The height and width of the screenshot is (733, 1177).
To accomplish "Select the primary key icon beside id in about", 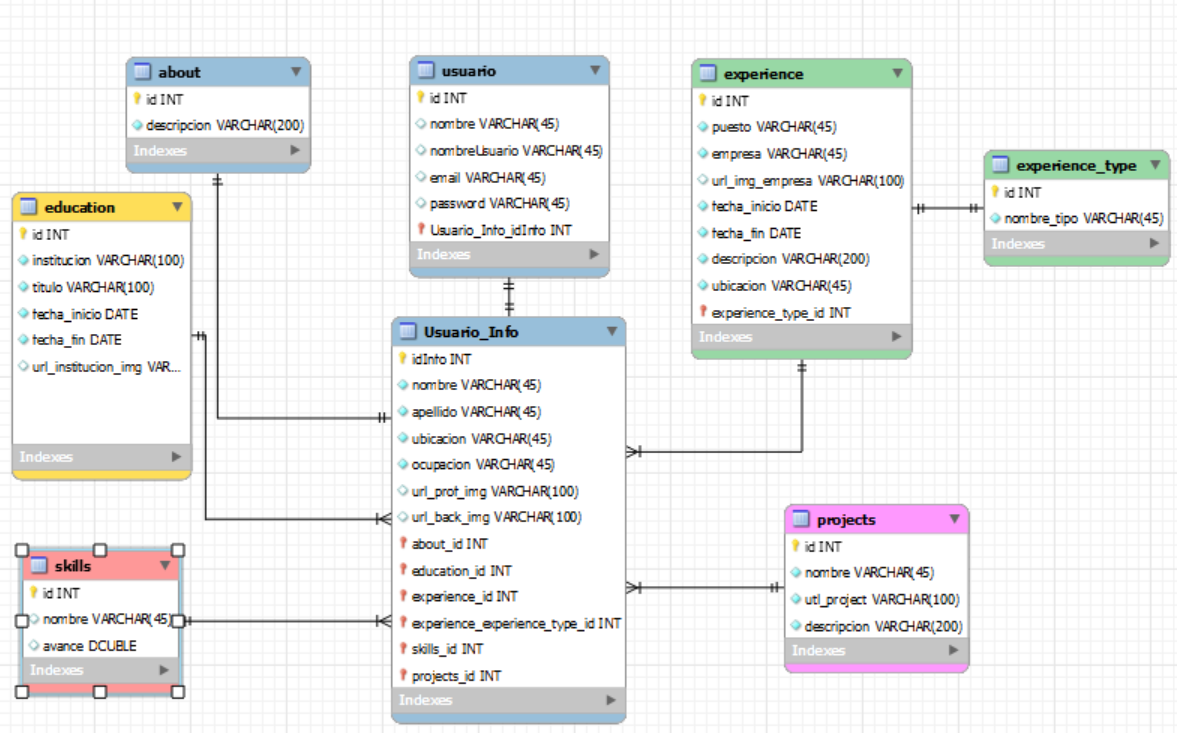I will [x=139, y=98].
